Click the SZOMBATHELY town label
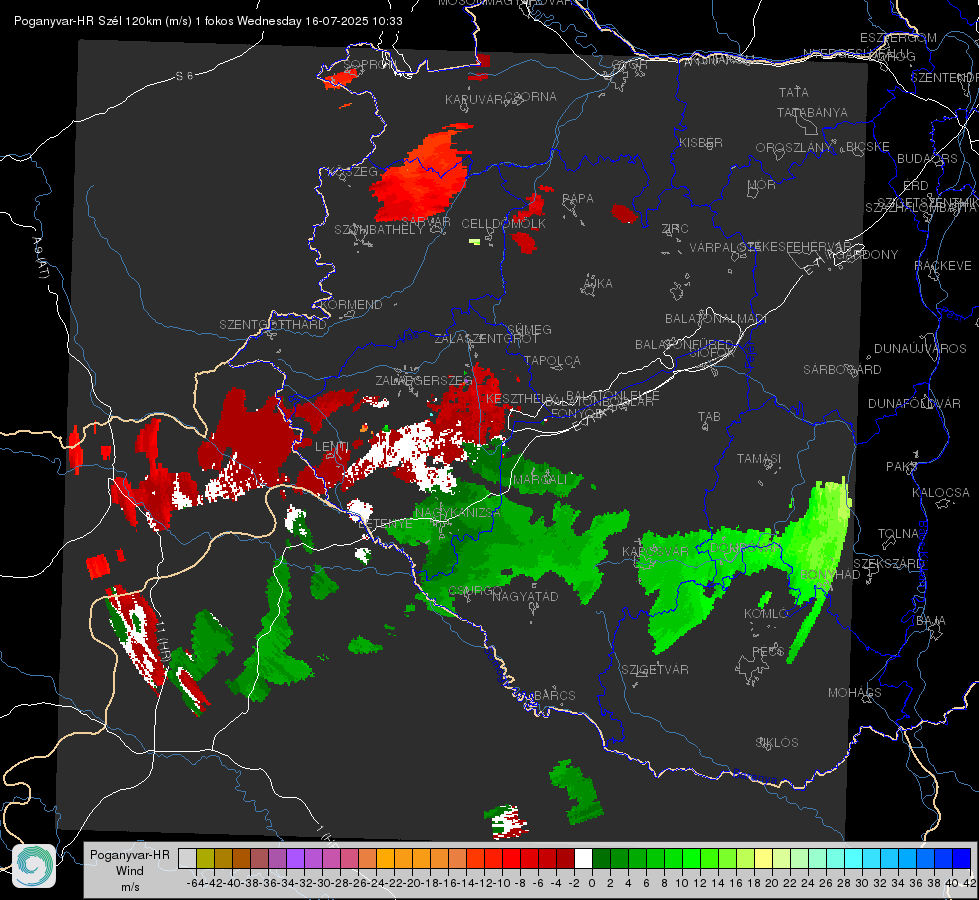Screen dimensions: 979x900 click(x=379, y=229)
